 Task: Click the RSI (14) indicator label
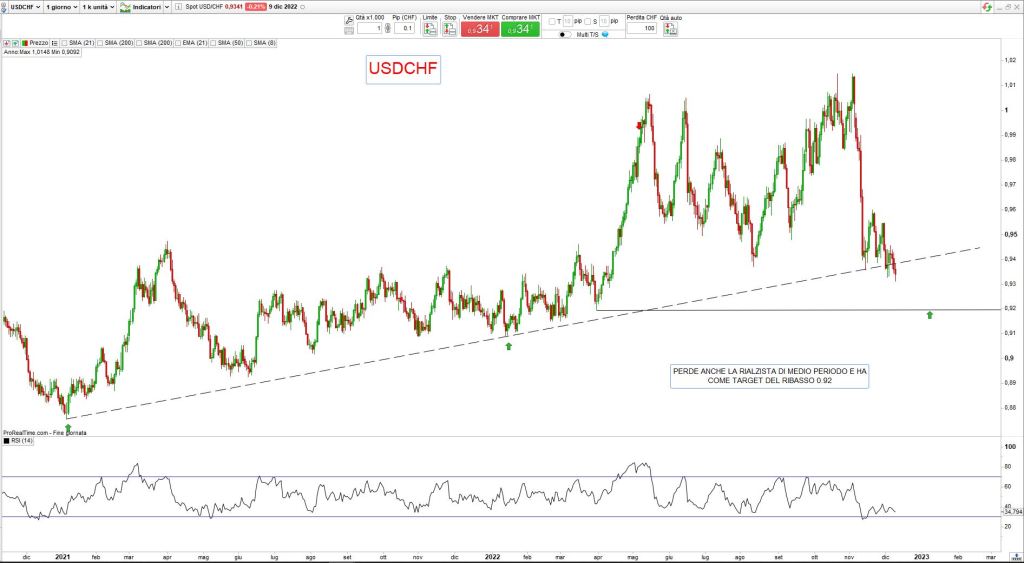coord(20,440)
